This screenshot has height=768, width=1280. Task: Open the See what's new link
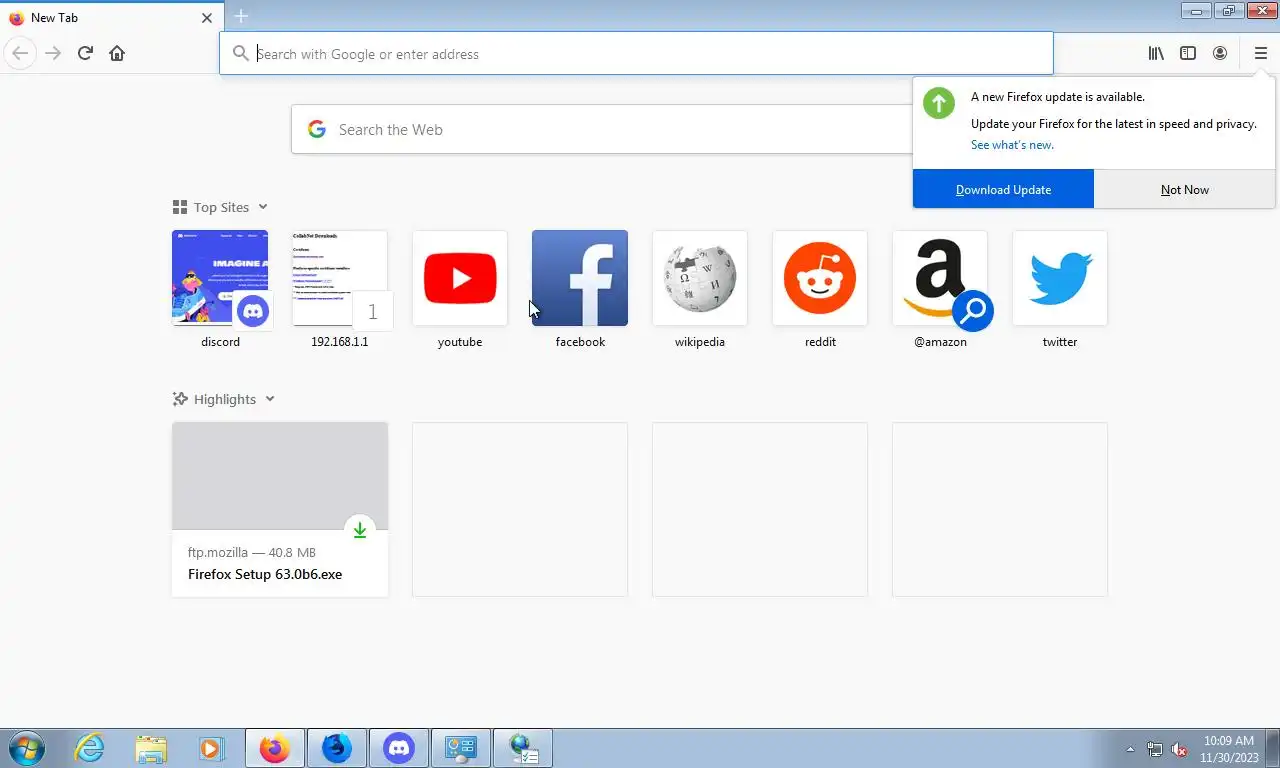(x=1012, y=145)
